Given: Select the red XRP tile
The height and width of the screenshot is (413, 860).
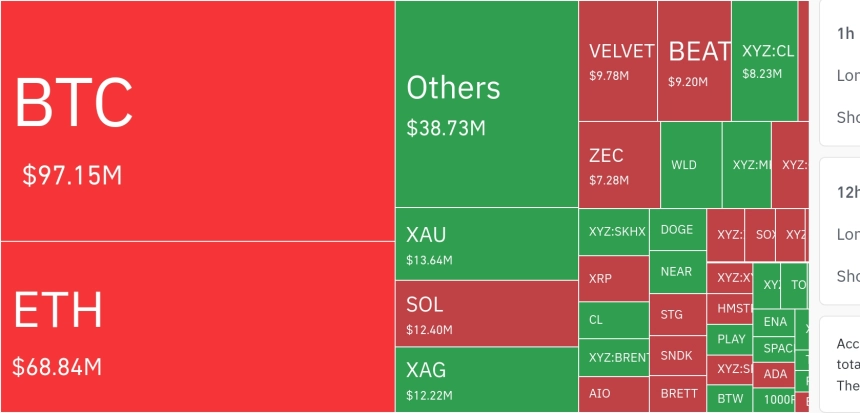Looking at the screenshot, I should point(614,279).
